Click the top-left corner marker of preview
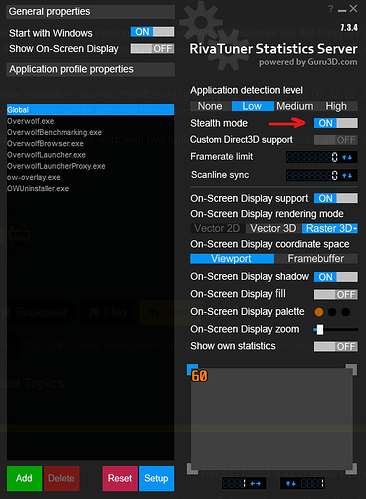This screenshot has height=499, width=366. point(192,369)
